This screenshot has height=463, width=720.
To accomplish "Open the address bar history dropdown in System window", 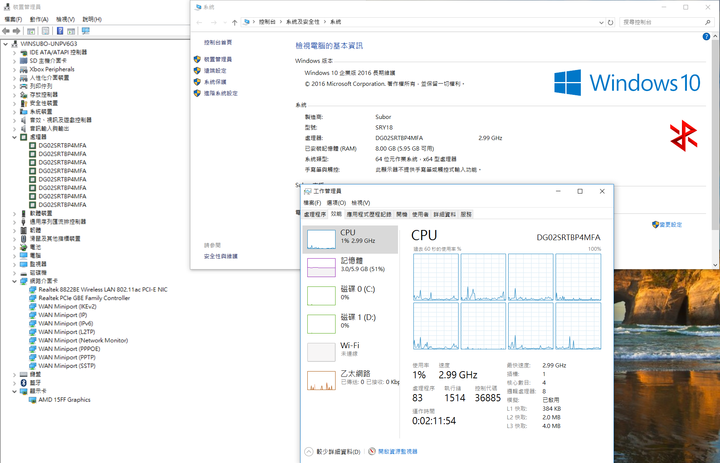I will [601, 22].
